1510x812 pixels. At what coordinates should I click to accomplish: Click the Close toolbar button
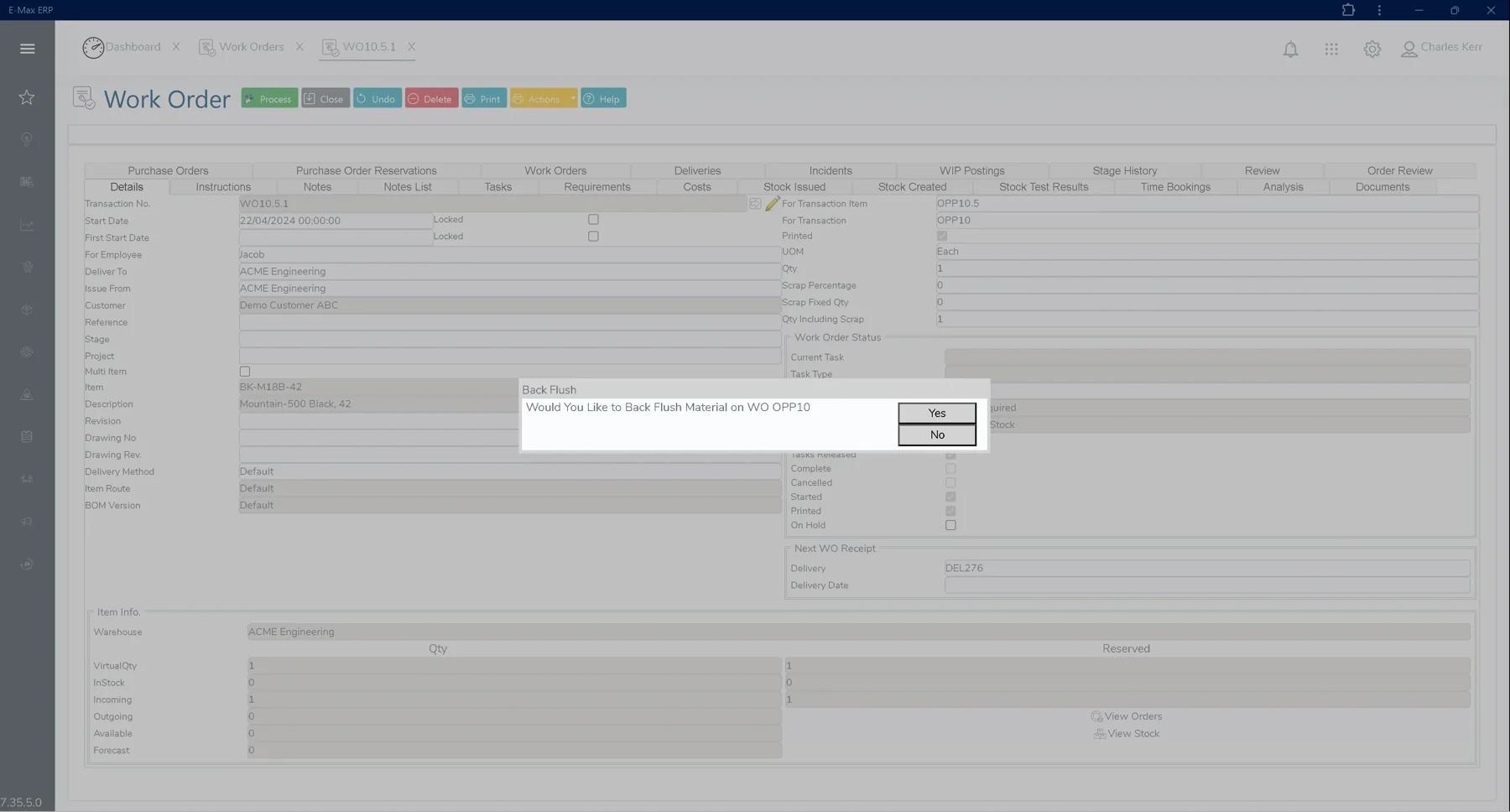[x=325, y=99]
